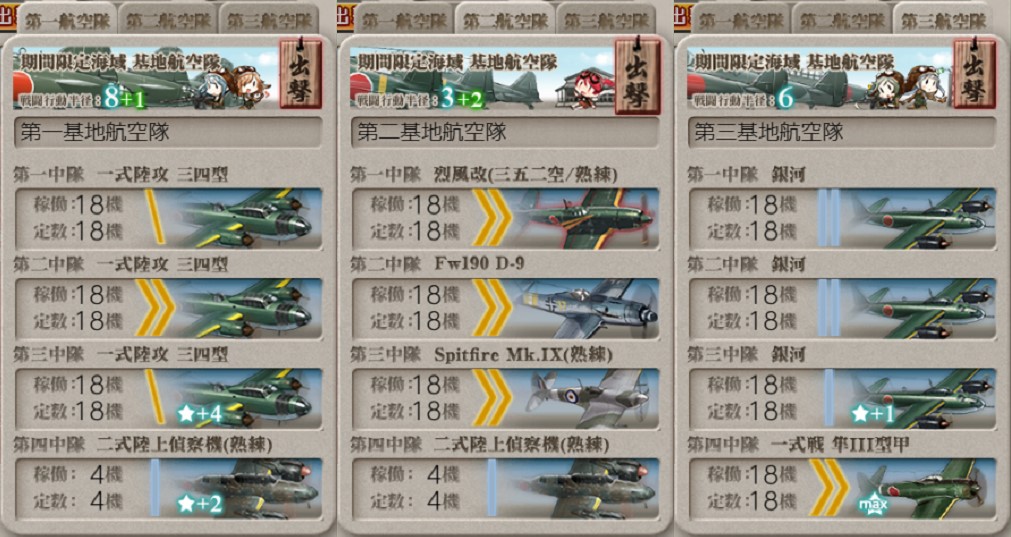Edit the 第二基地航空隊 name field
Viewport: 1011px width, 537px height.
pos(506,133)
